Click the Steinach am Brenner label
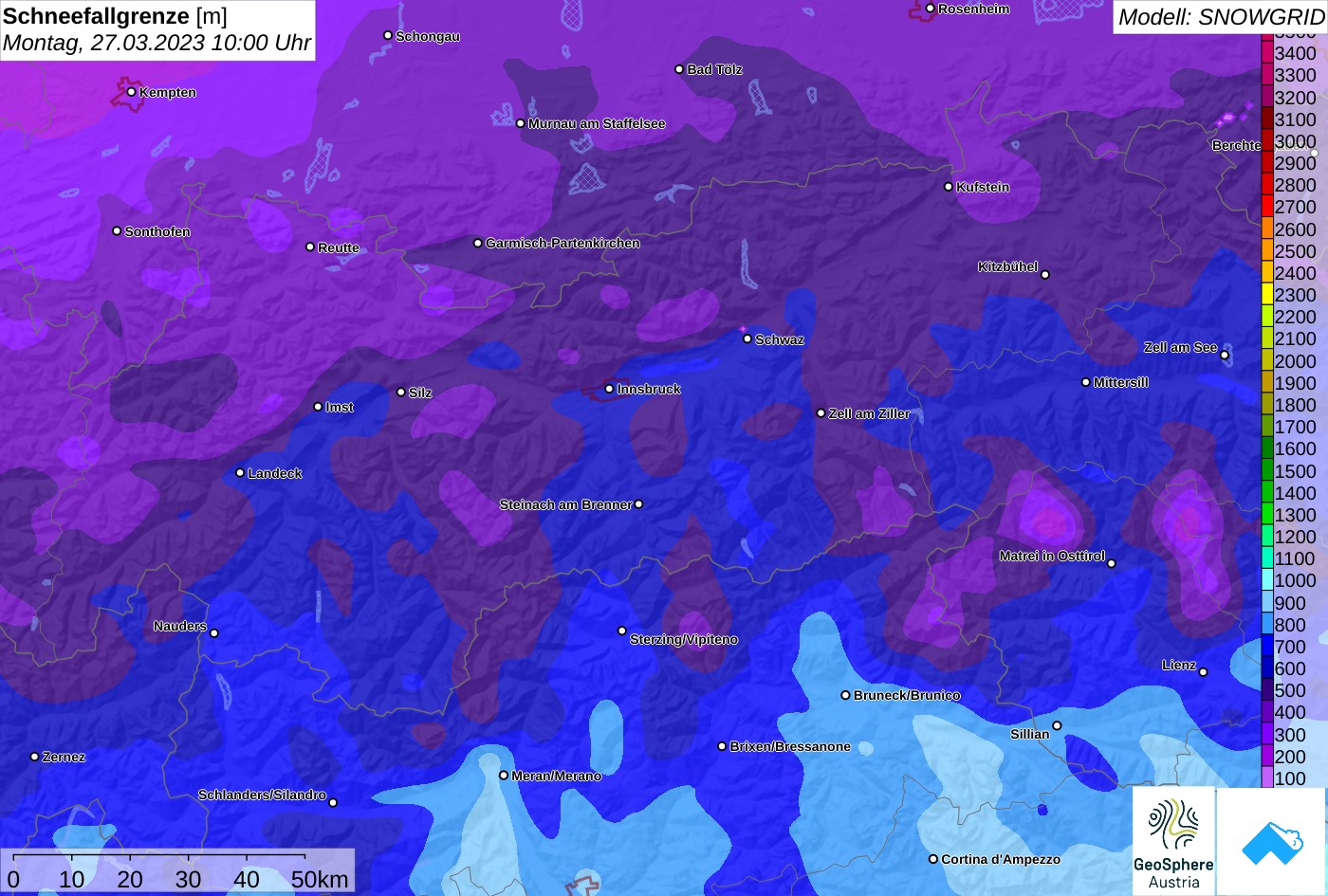Screen dimensions: 1328x896 pos(565,505)
